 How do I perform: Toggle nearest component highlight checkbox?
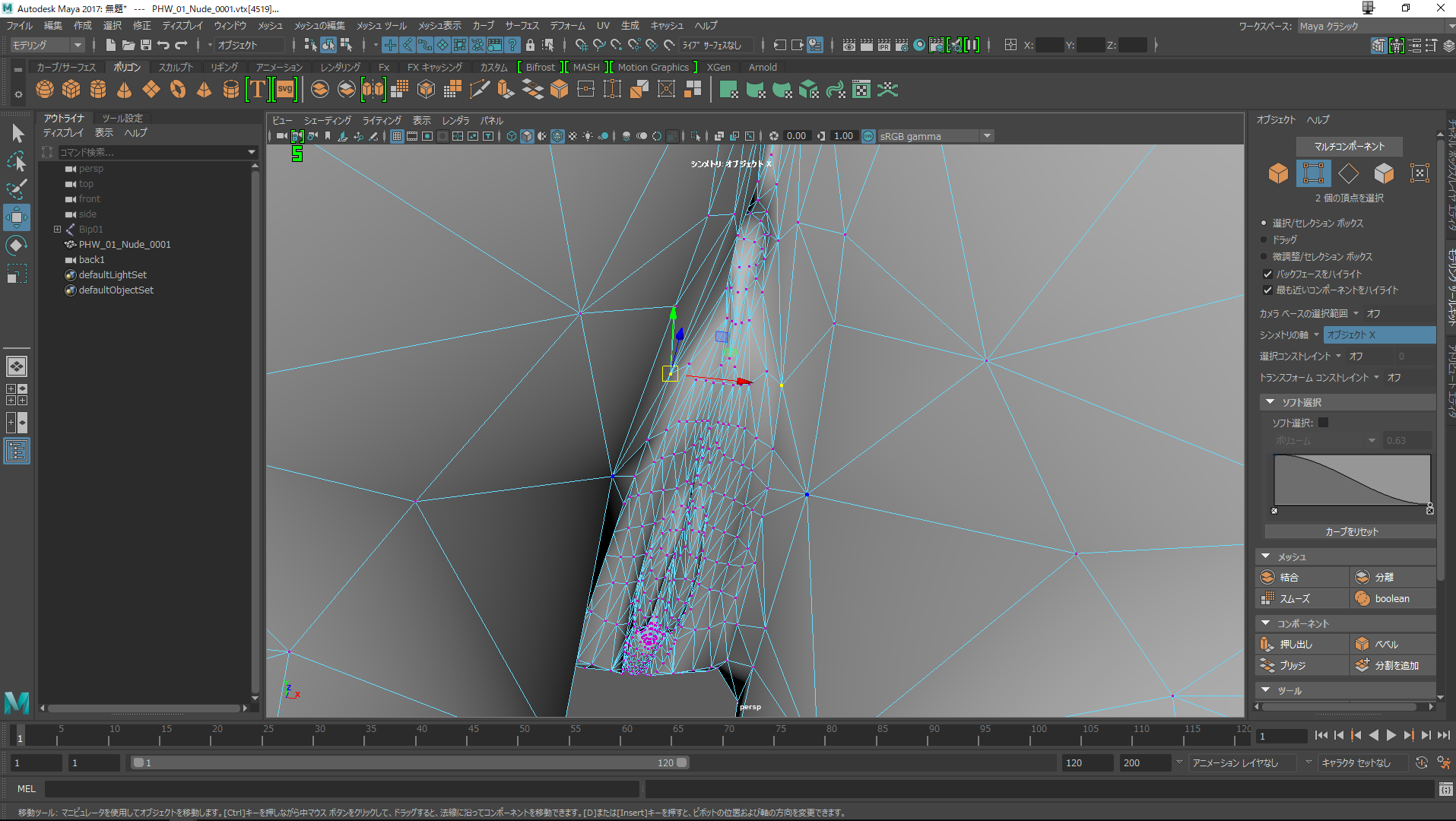click(x=1267, y=290)
